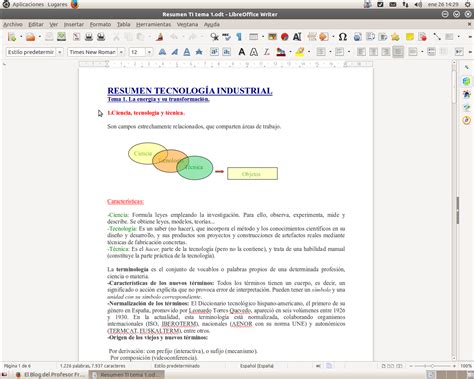Click the Clone formatting paintbrush icon
Screen dimensions: 474x379
click(x=159, y=37)
